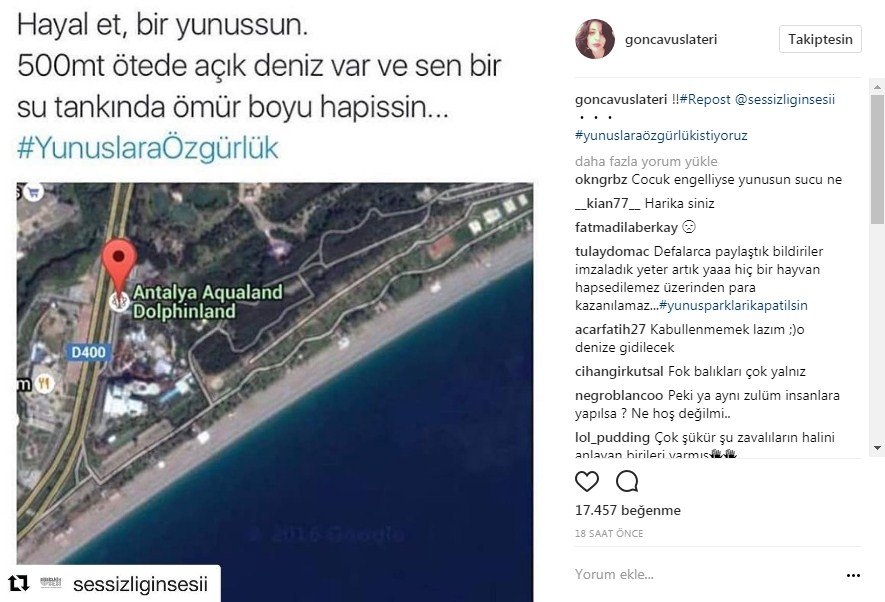Screen dimensions: 885x602
Task: Click the restaurant fork icon on map
Action: 45,384
